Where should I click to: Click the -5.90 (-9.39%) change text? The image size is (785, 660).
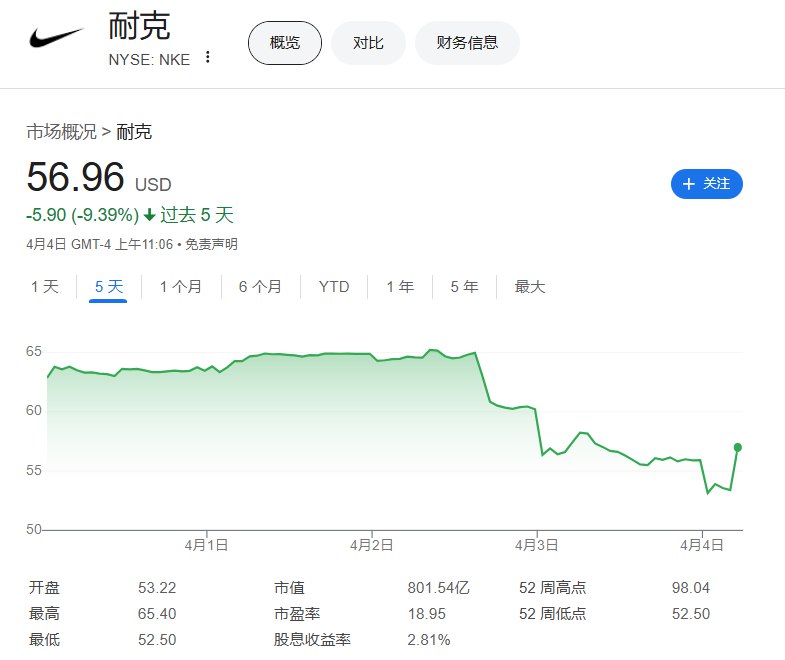[83, 215]
